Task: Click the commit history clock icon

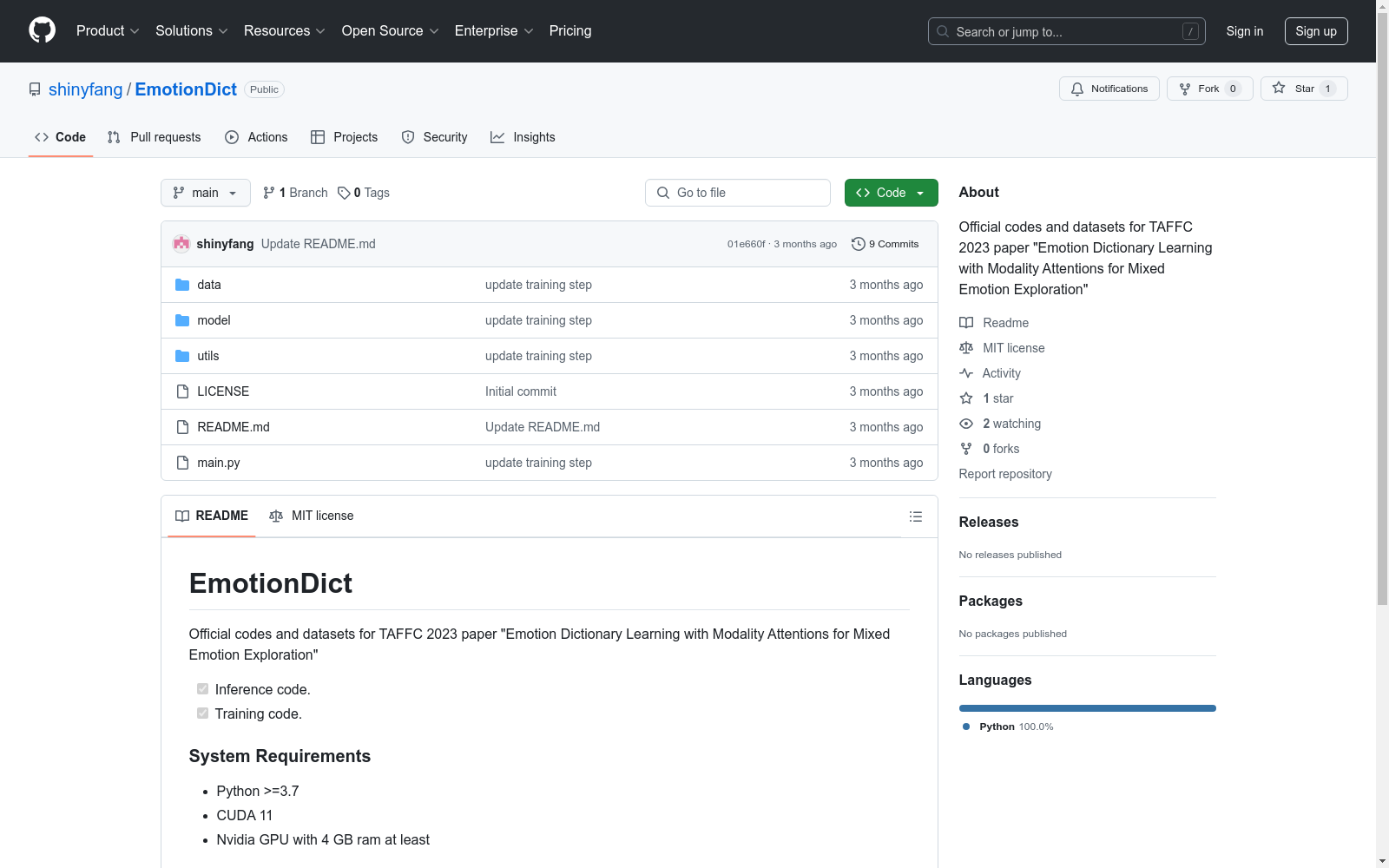Action: tap(859, 244)
